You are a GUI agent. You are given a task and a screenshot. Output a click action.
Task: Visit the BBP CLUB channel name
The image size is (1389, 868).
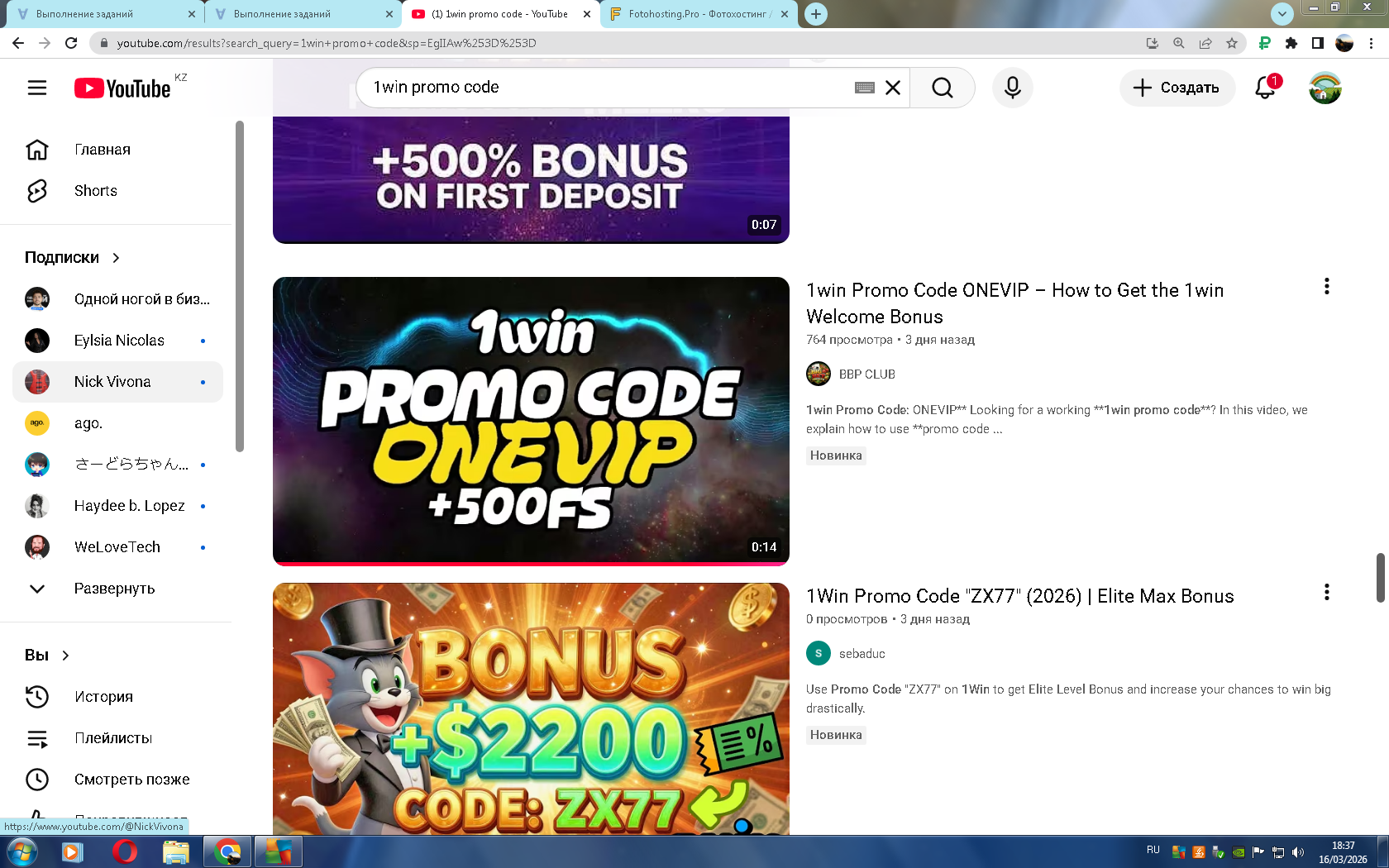[x=866, y=374]
